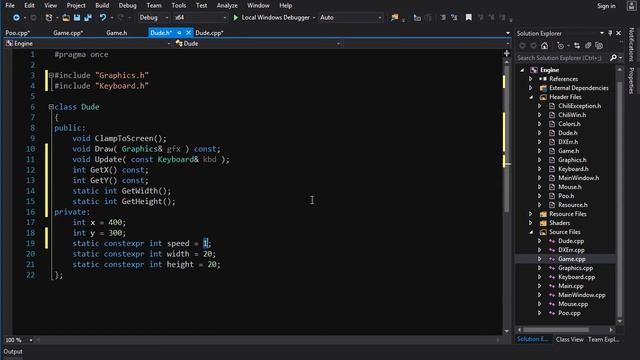This screenshot has height=360, width=640.
Task: Switch to the Poo.cpp* tab
Action: pyautogui.click(x=18, y=33)
